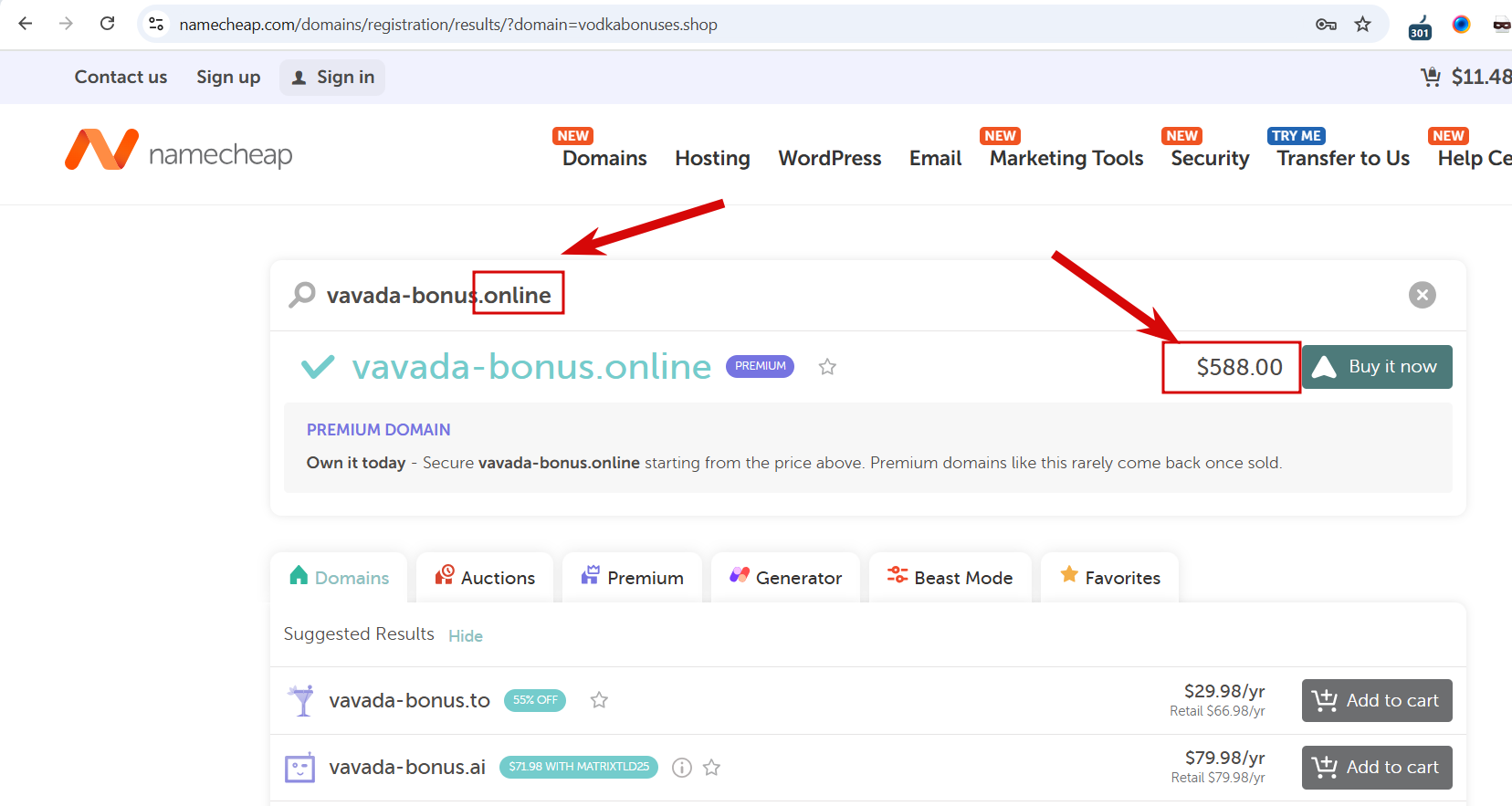Open the Hosting menu
The height and width of the screenshot is (806, 1512).
click(712, 158)
